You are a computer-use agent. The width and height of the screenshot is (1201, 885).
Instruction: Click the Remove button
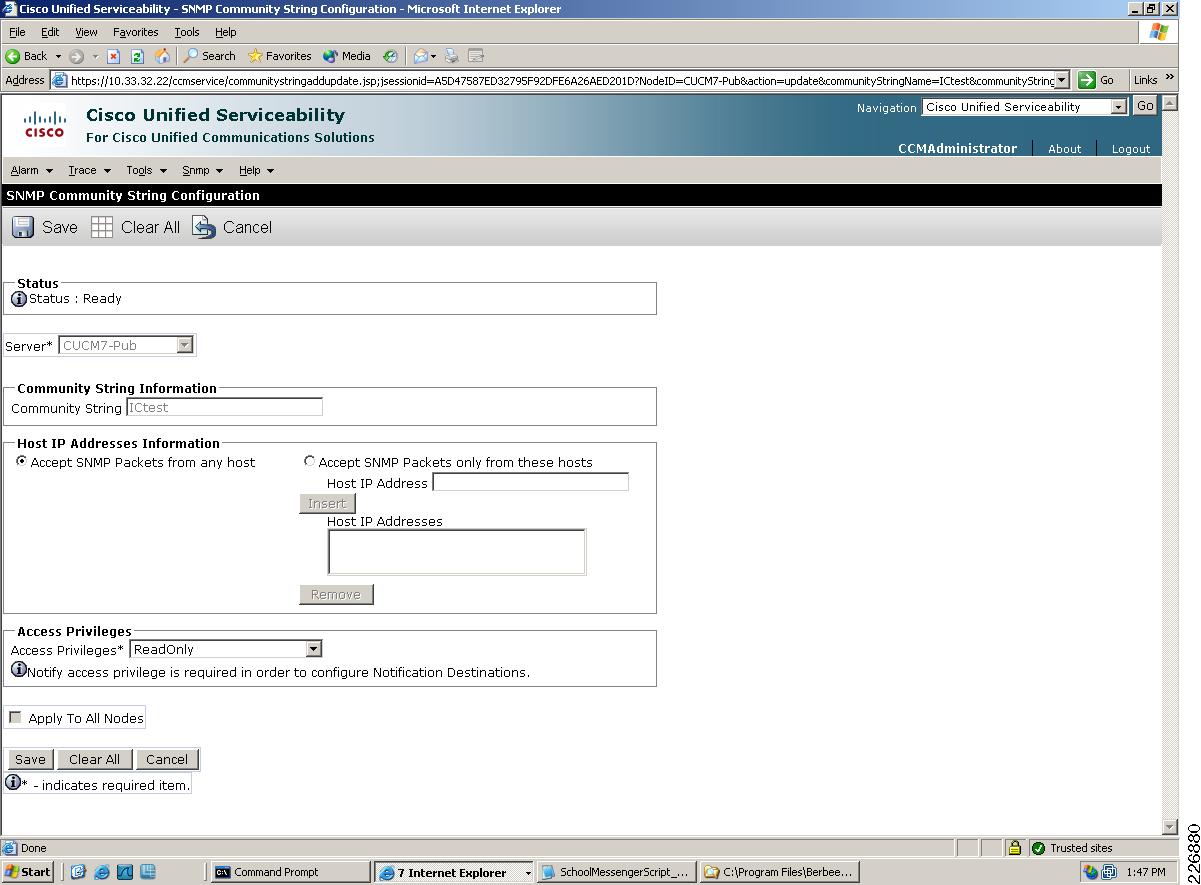[x=336, y=594]
